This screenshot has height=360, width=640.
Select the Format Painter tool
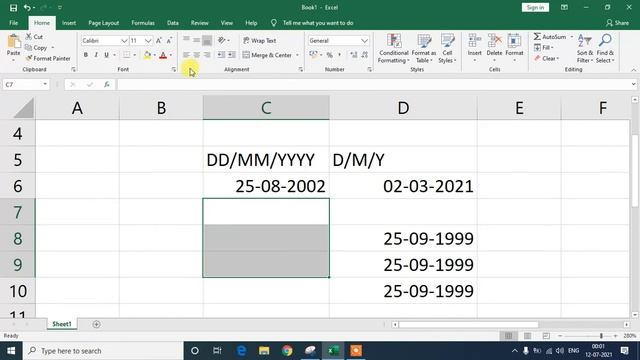pos(48,58)
